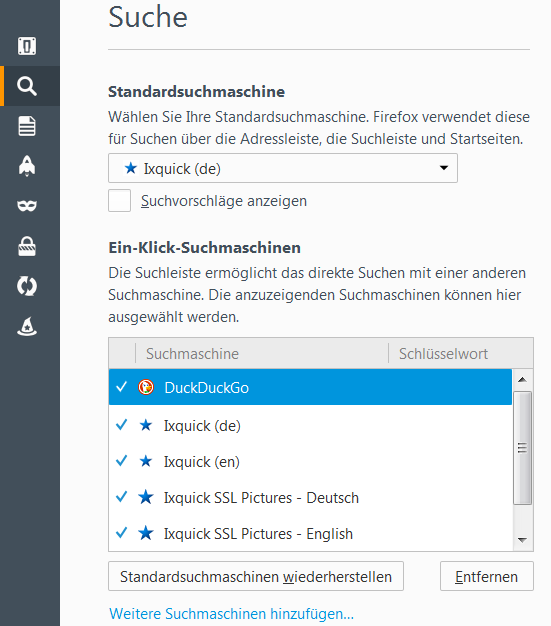
Task: Uncheck the Ixquick (de) list checkmark
Action: point(121,425)
